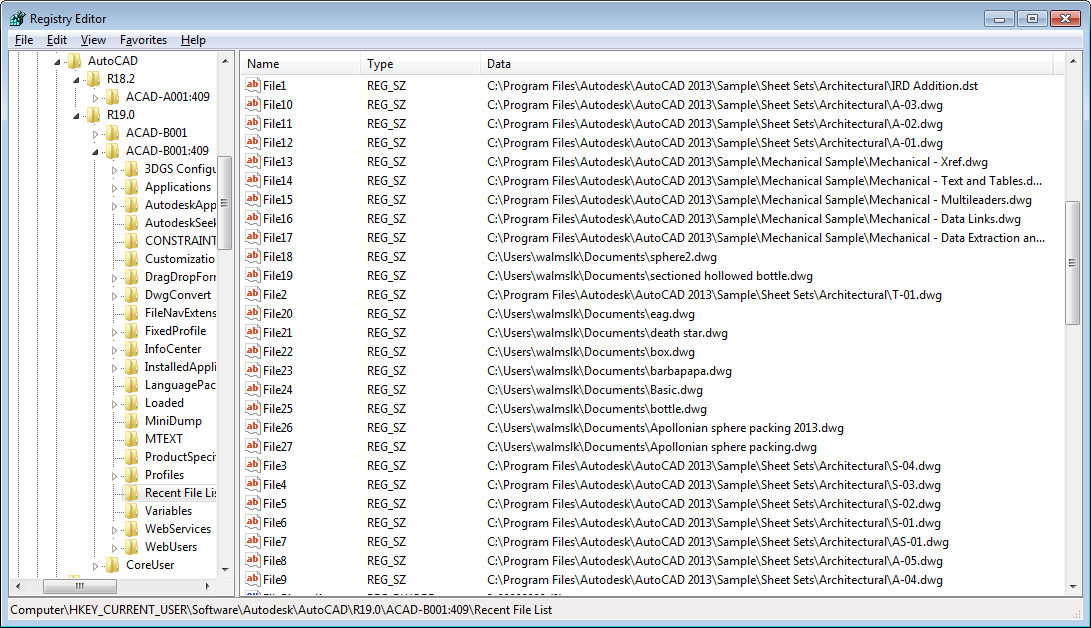Click the folder icon for InfoCenter key

coord(130,349)
